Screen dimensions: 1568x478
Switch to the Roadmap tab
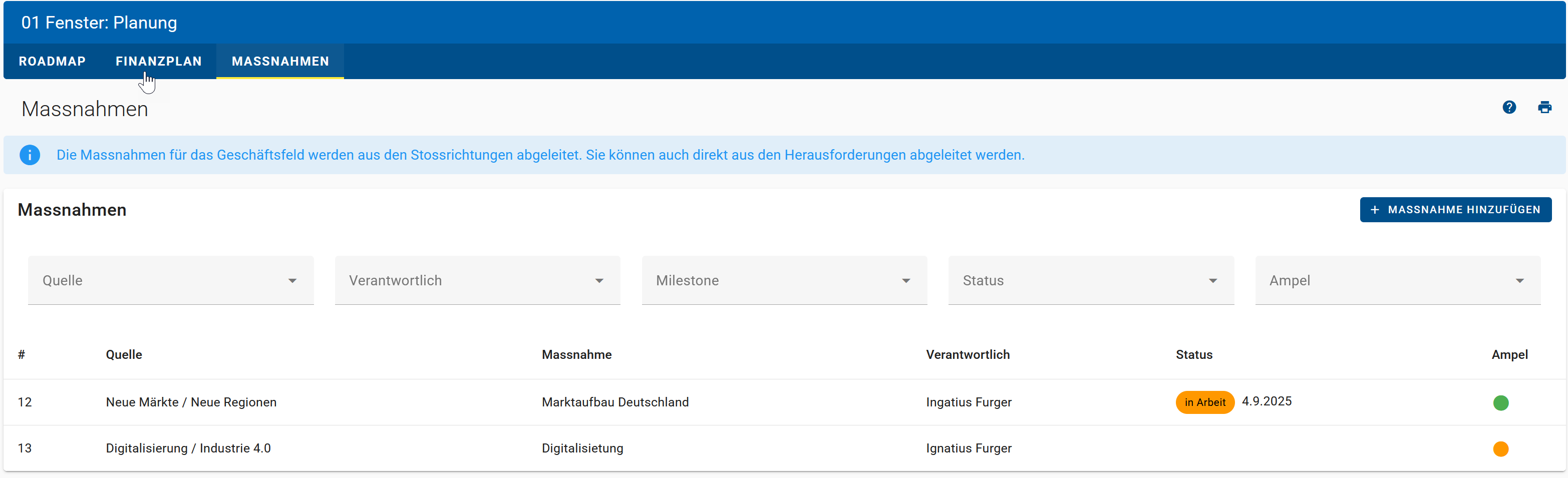[x=53, y=62]
